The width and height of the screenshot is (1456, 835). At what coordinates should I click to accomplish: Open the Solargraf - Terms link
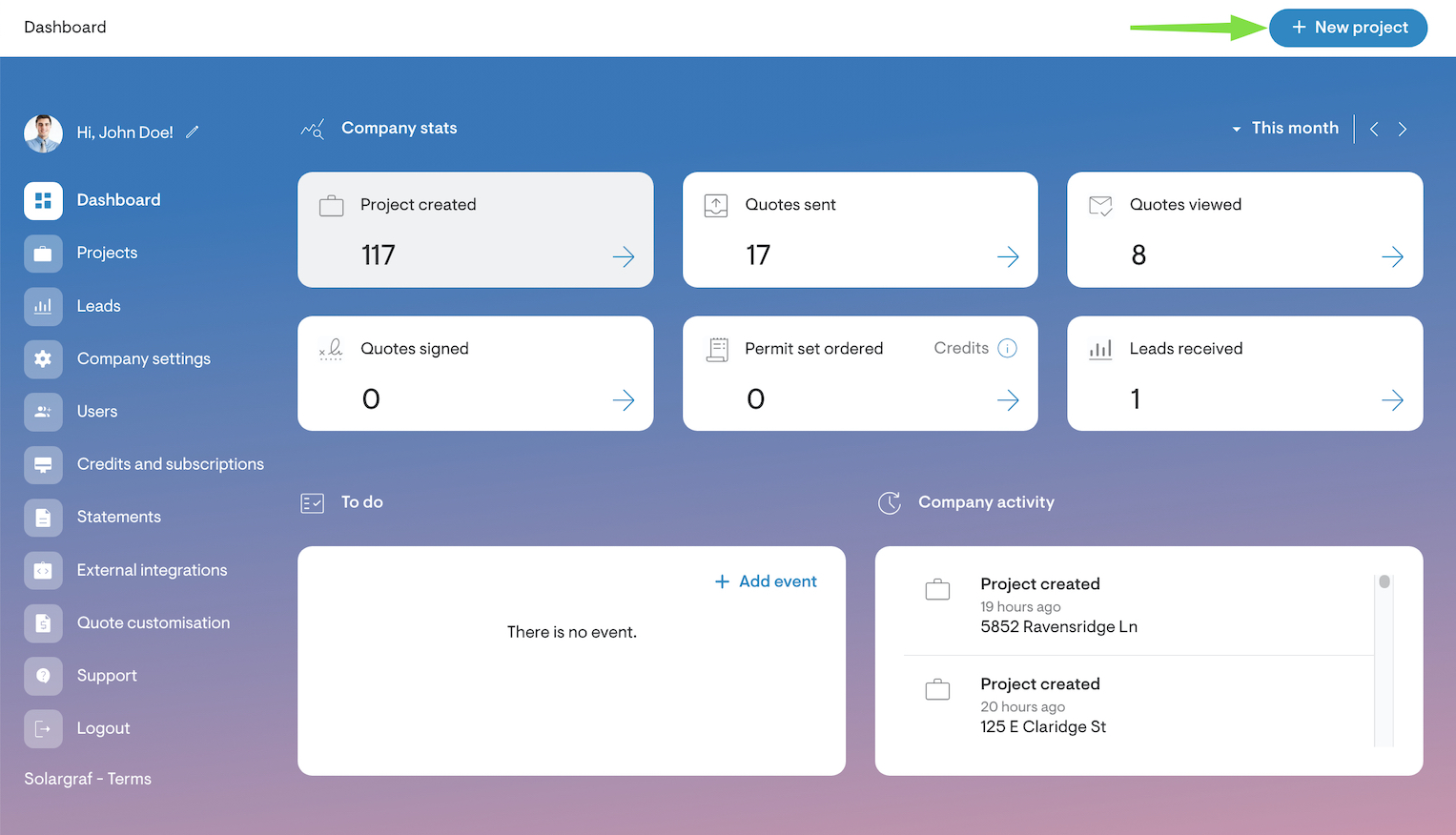(x=88, y=779)
